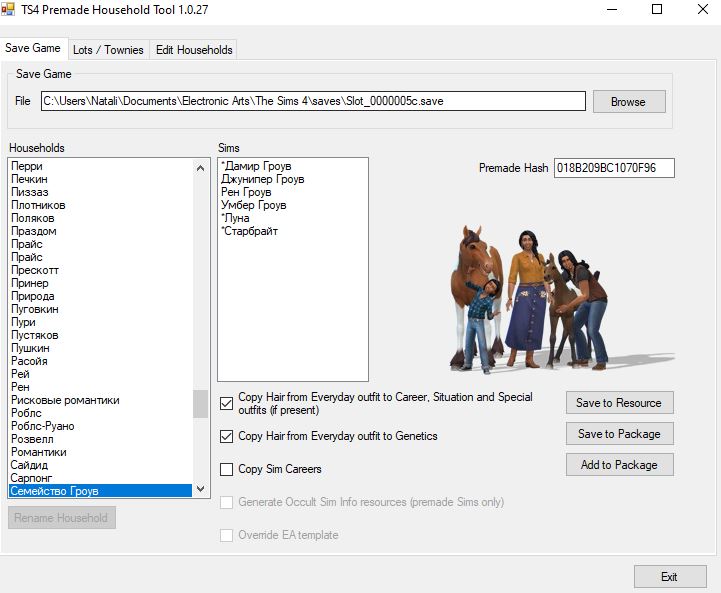Screen dimensions: 721x593
Task: Click the Exit button
Action: coord(669,577)
